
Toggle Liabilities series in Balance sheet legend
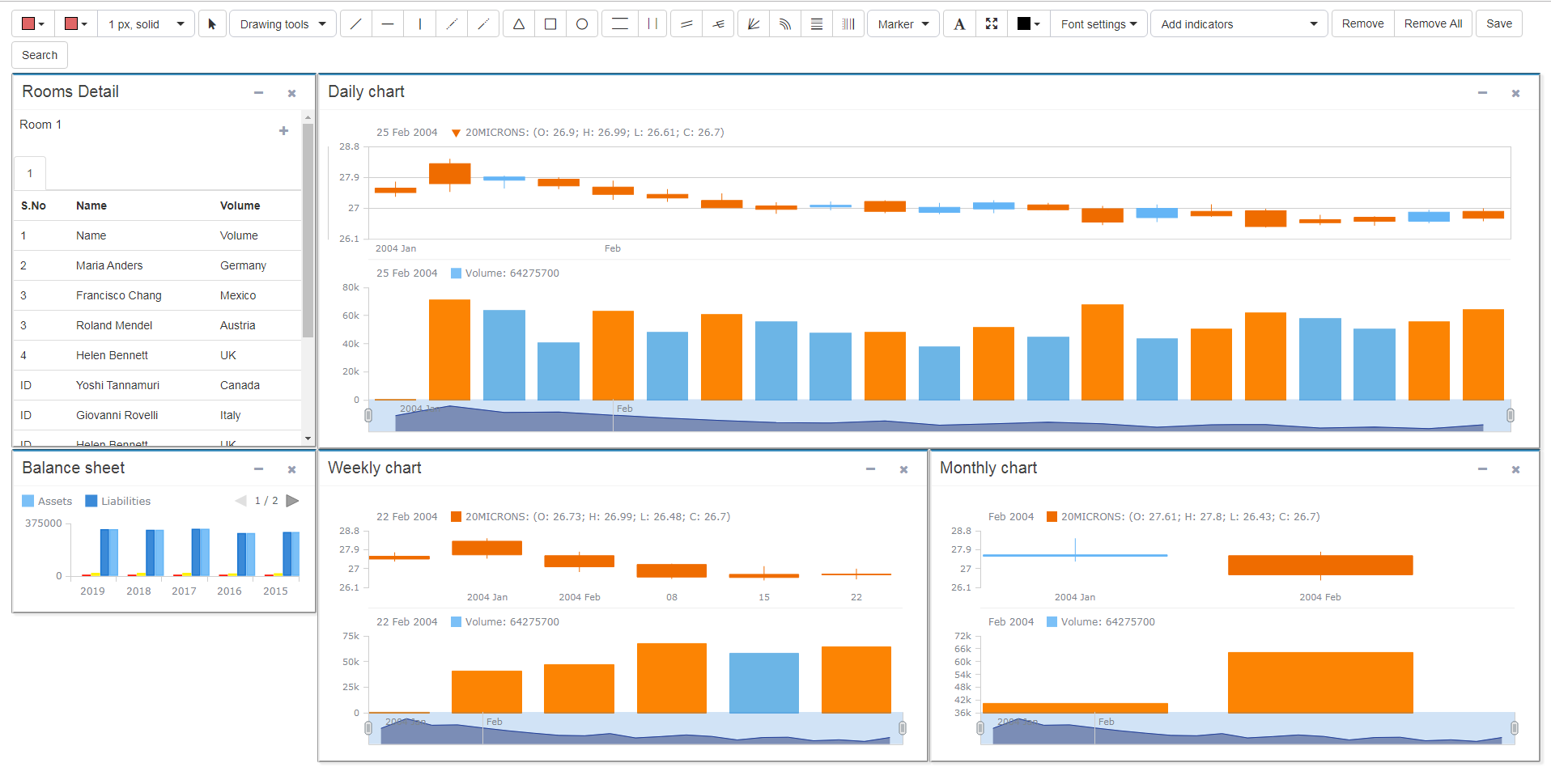[x=118, y=501]
